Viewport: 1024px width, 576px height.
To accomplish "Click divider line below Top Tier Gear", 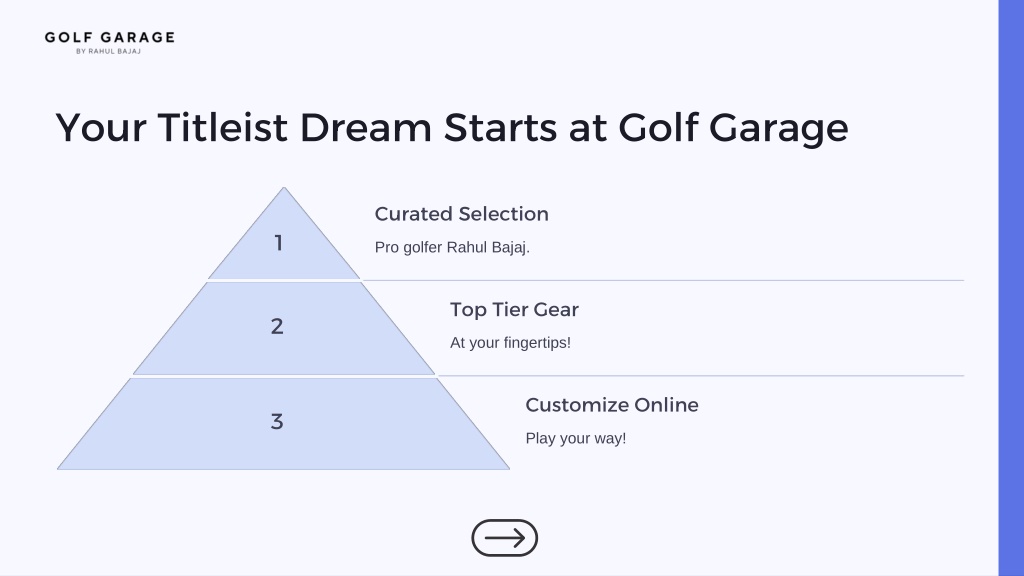I will click(701, 376).
